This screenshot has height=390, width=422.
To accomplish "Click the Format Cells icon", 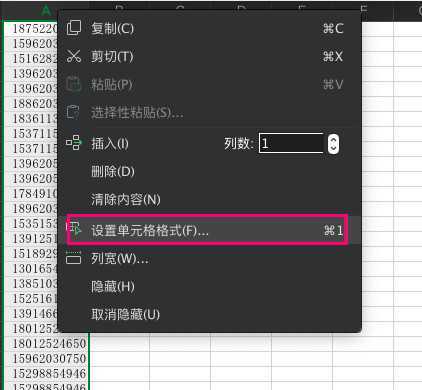I will (74, 229).
